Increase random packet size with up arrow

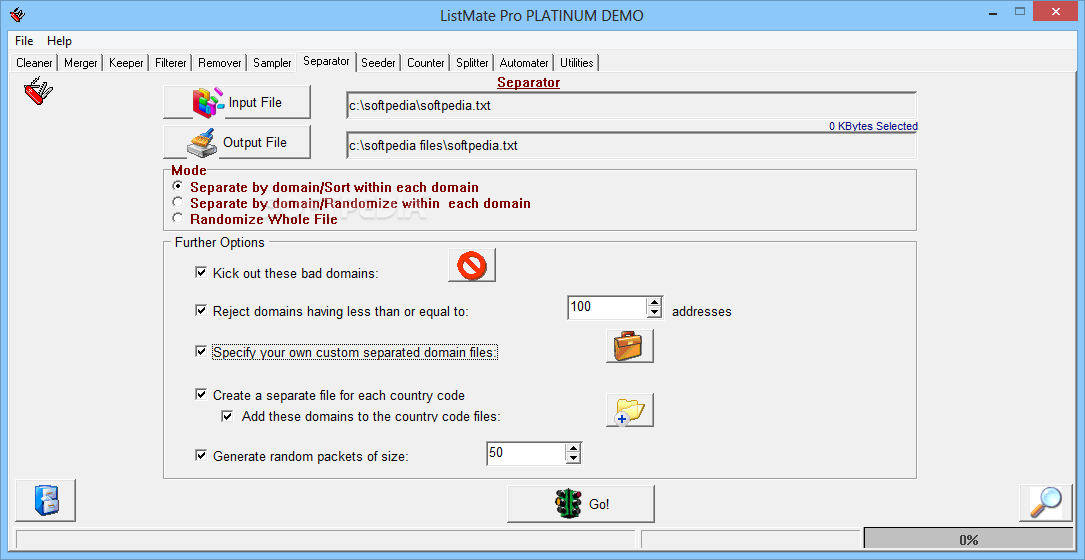(x=573, y=449)
